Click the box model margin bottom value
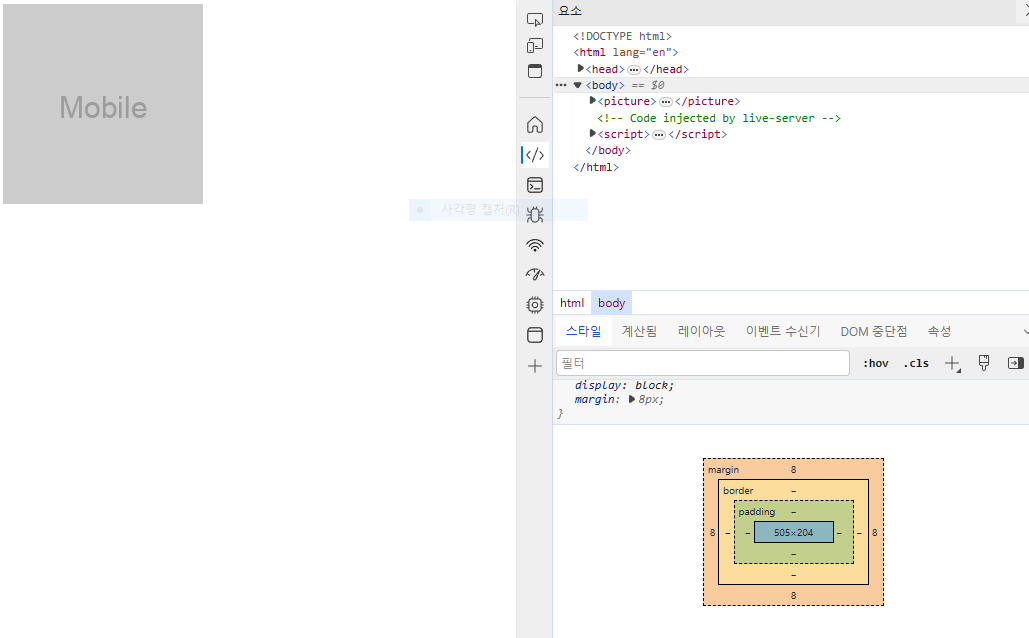The height and width of the screenshot is (638, 1029). [793, 595]
